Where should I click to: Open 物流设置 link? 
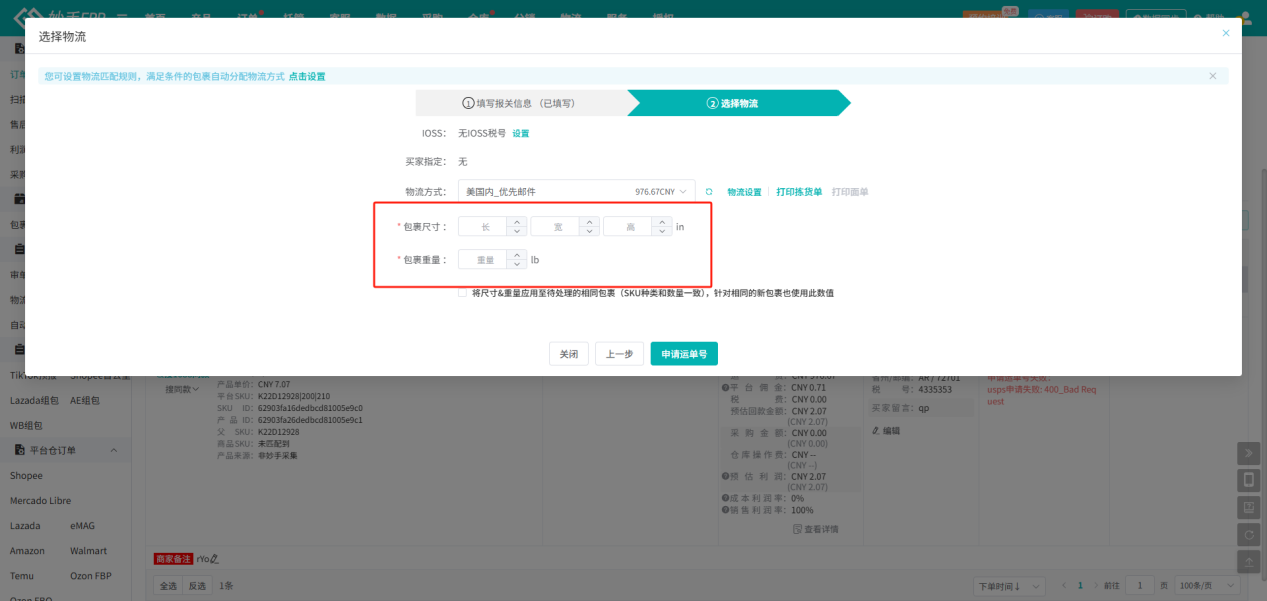(x=744, y=192)
